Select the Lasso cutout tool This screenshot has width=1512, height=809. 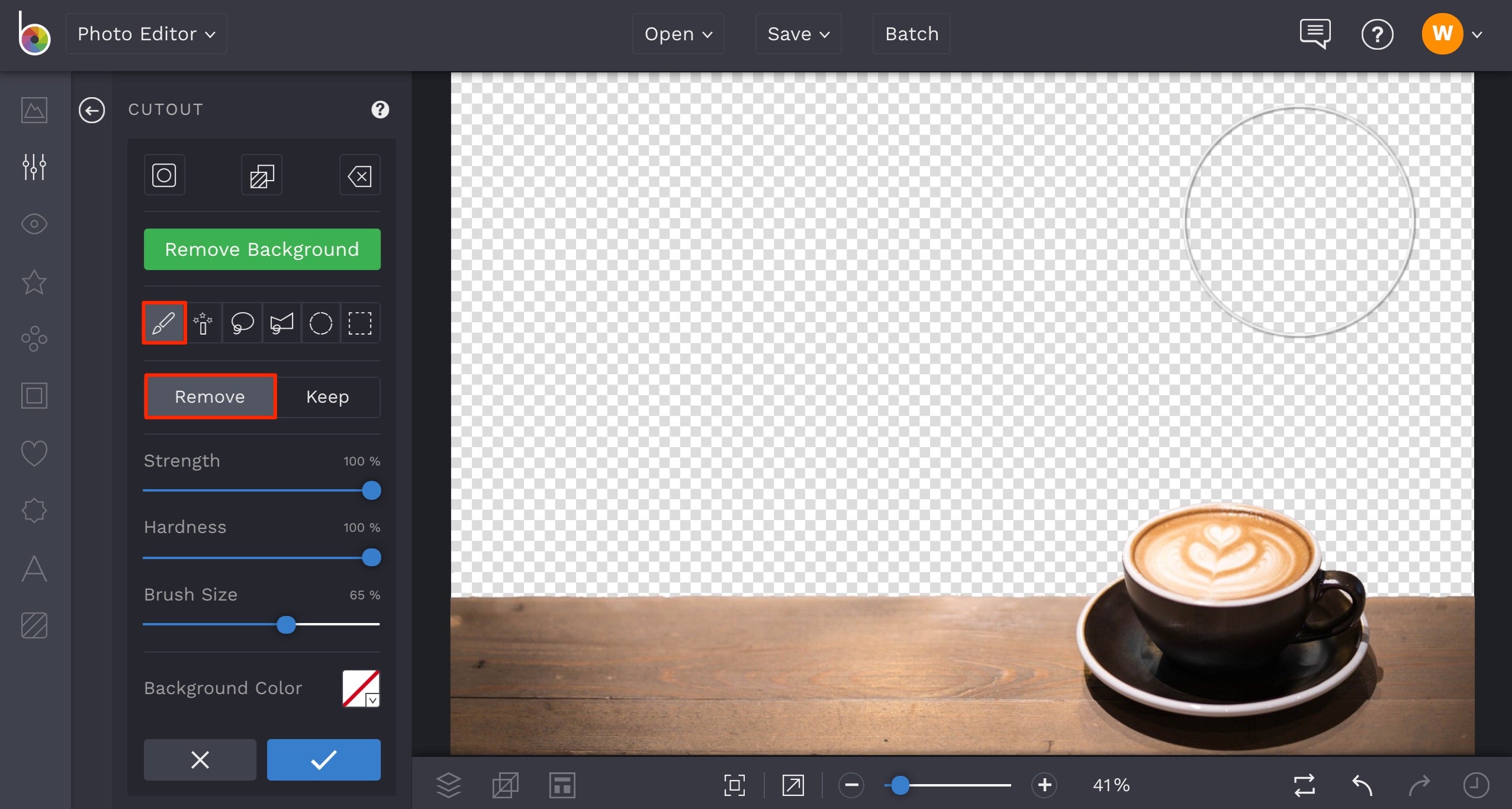point(242,323)
